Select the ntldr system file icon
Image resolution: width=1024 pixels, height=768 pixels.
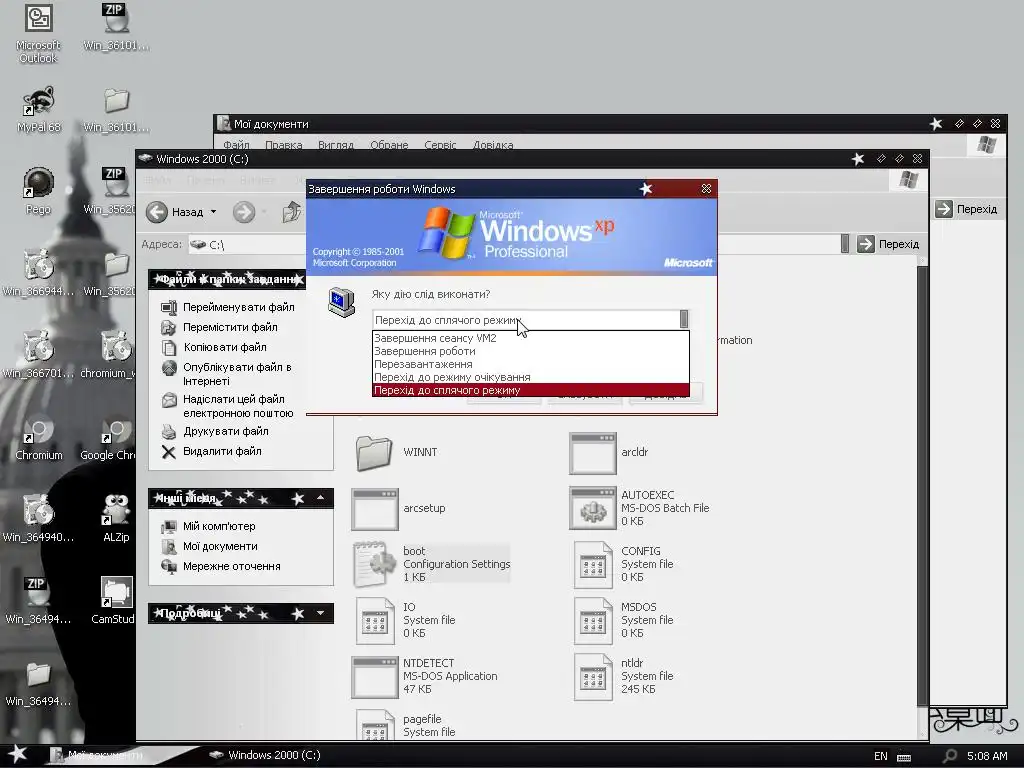(x=592, y=677)
